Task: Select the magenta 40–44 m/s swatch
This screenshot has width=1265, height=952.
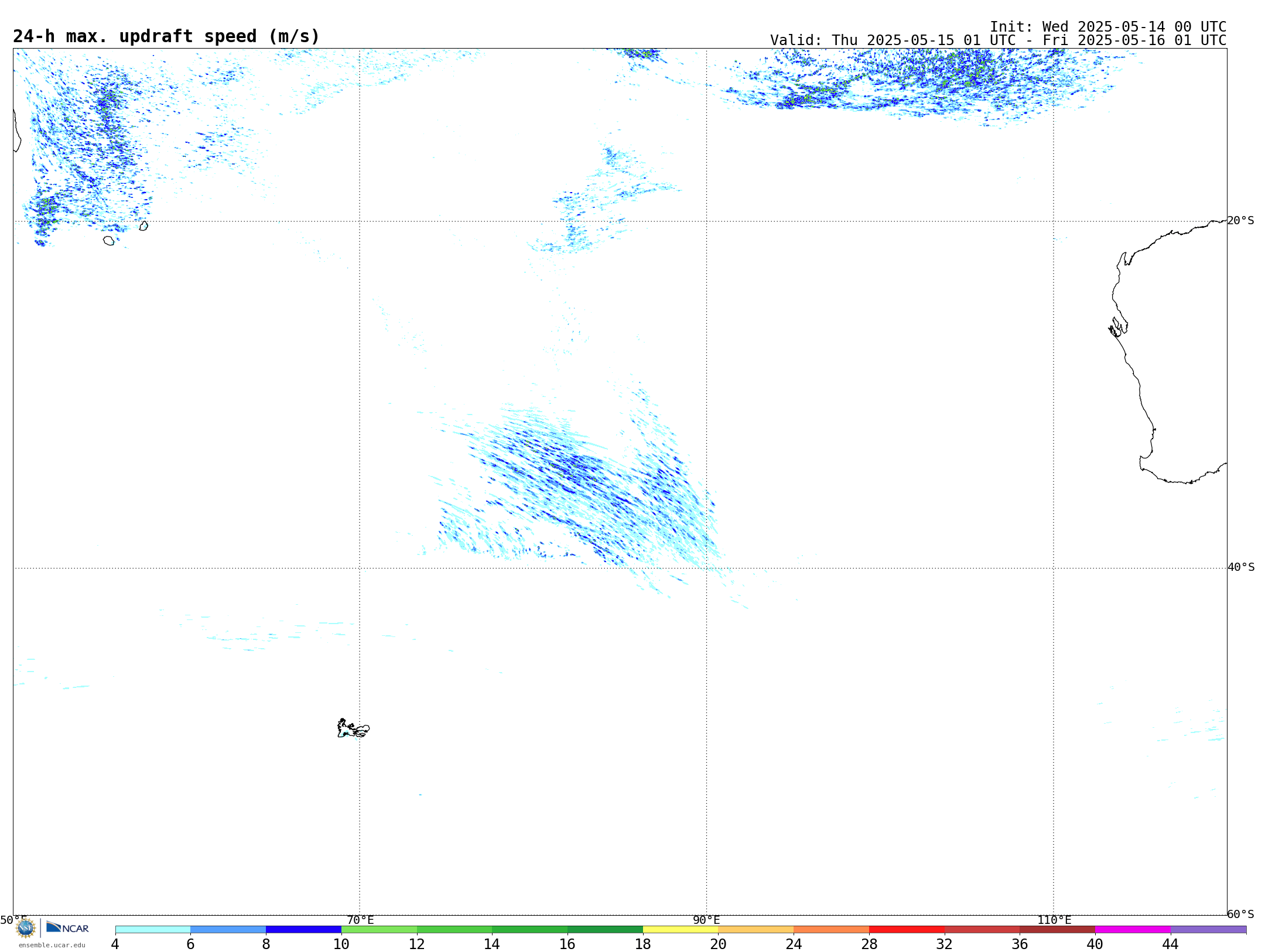Action: 1133,930
